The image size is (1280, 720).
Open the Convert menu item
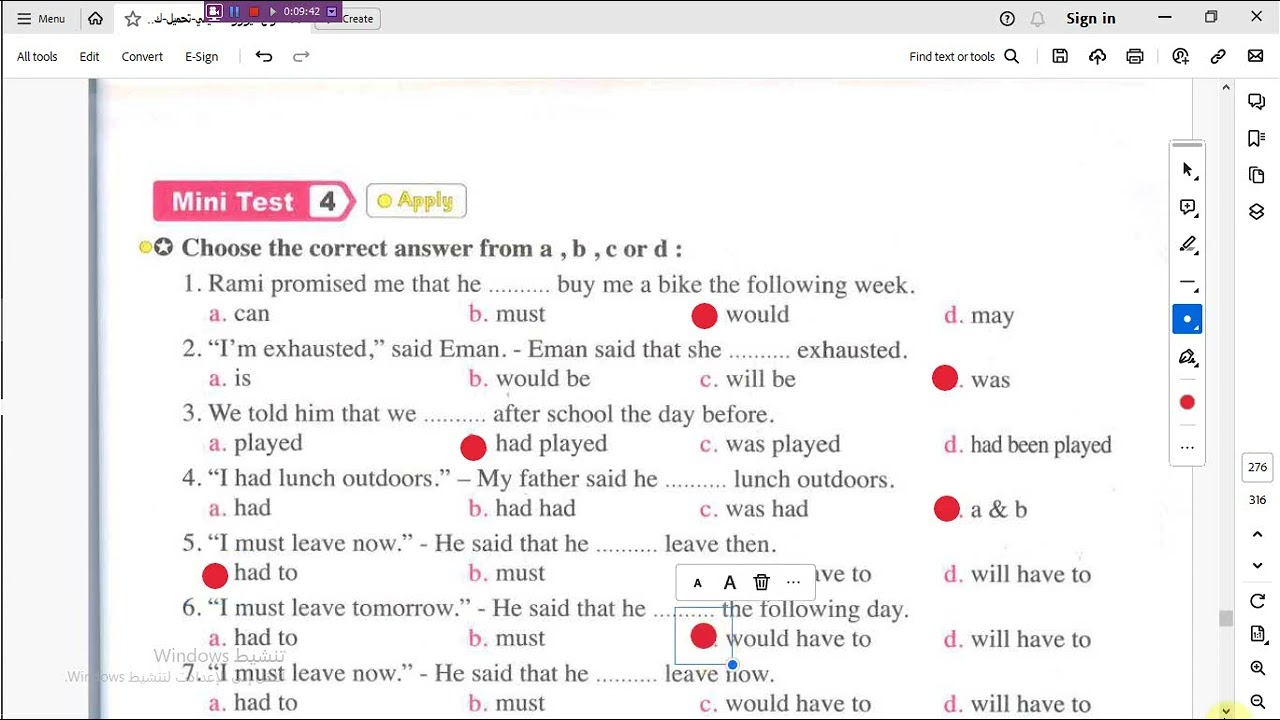142,57
